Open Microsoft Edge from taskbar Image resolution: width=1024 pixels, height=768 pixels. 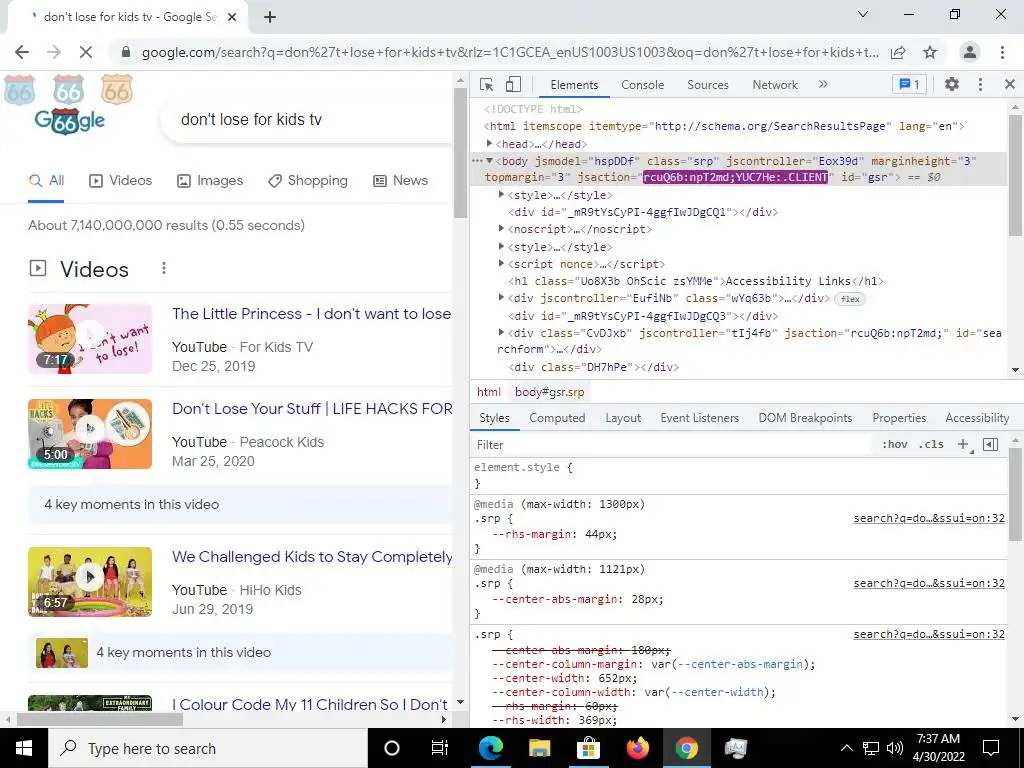coord(490,748)
